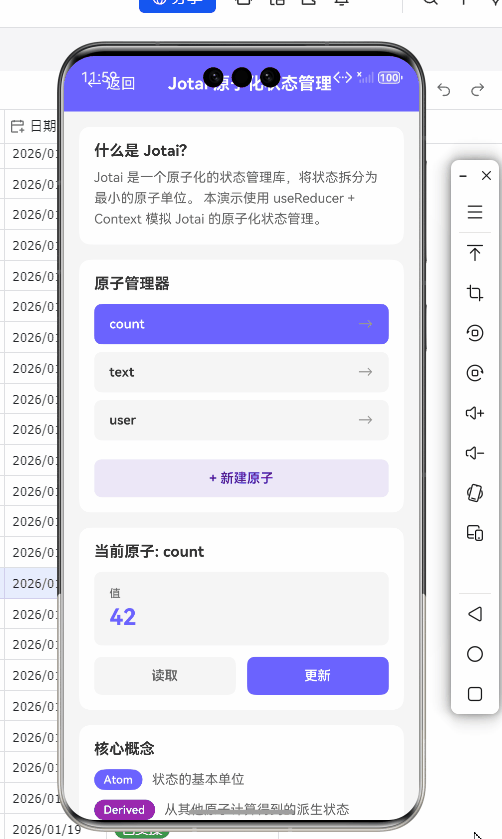
Task: Click the 什么是 Jotai? heading
Action: (141, 150)
